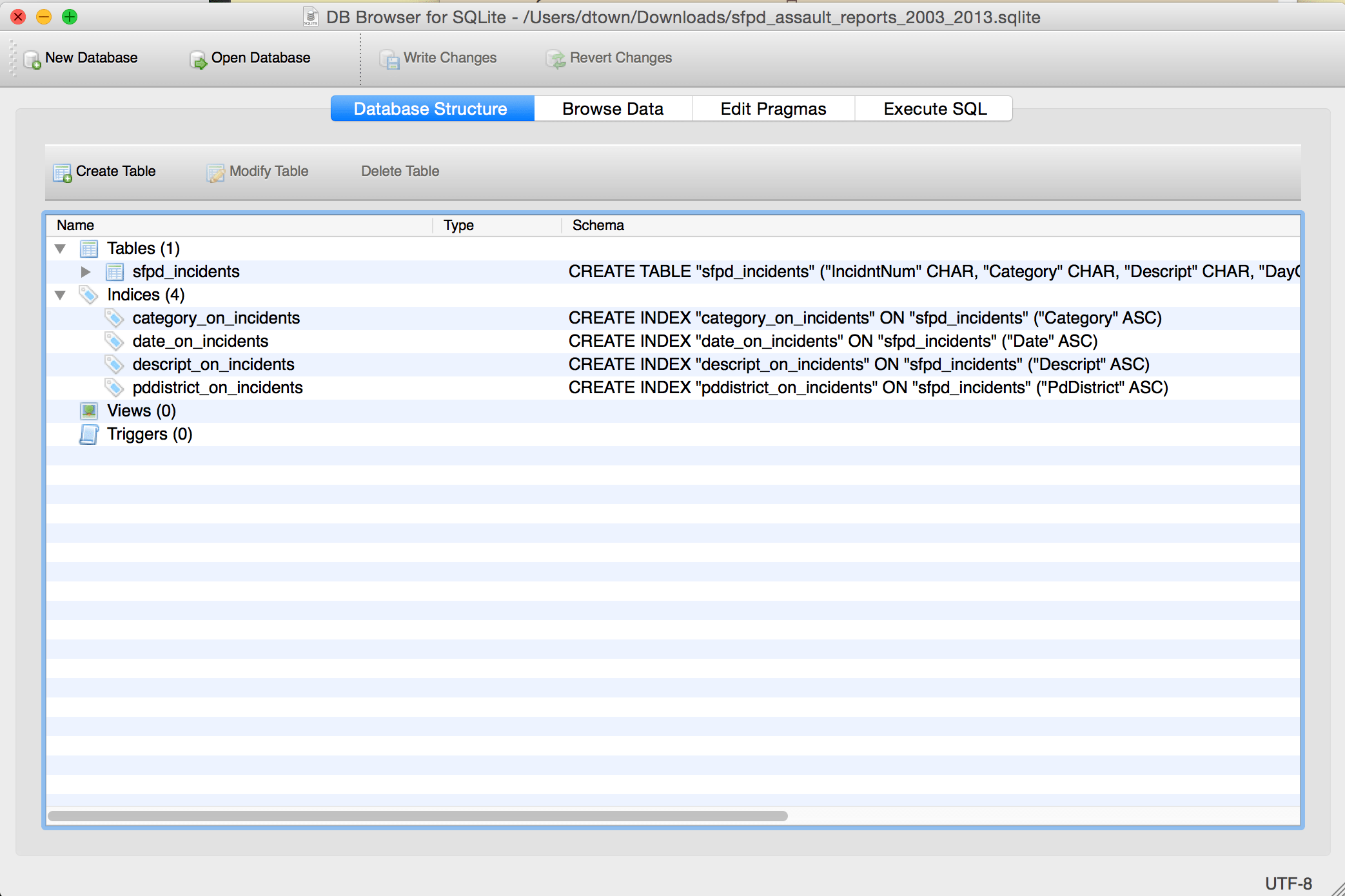
Task: Switch to the Browse Data tab
Action: pyautogui.click(x=613, y=109)
